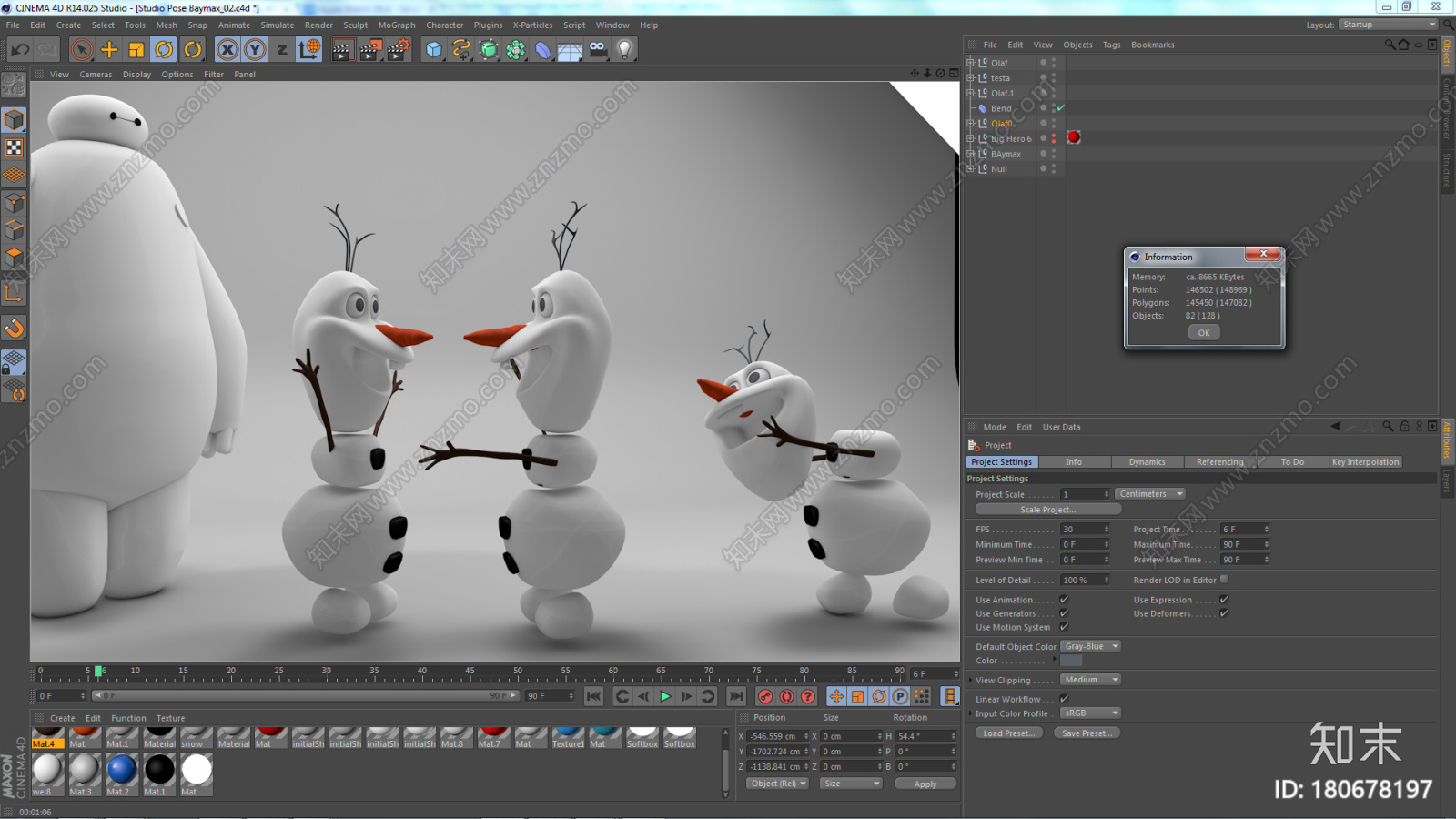The height and width of the screenshot is (819, 1456).
Task: Toggle Use Animation checkbox
Action: tap(1064, 599)
